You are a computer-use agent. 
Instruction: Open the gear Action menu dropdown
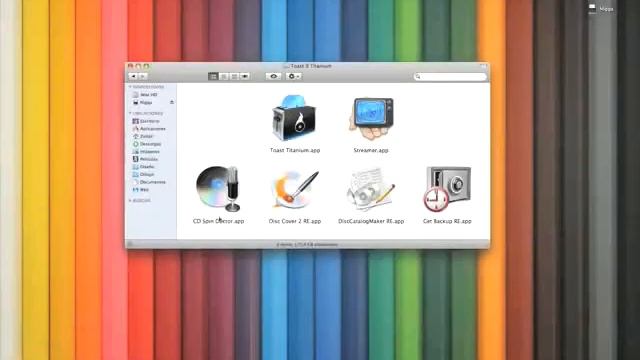pos(294,76)
